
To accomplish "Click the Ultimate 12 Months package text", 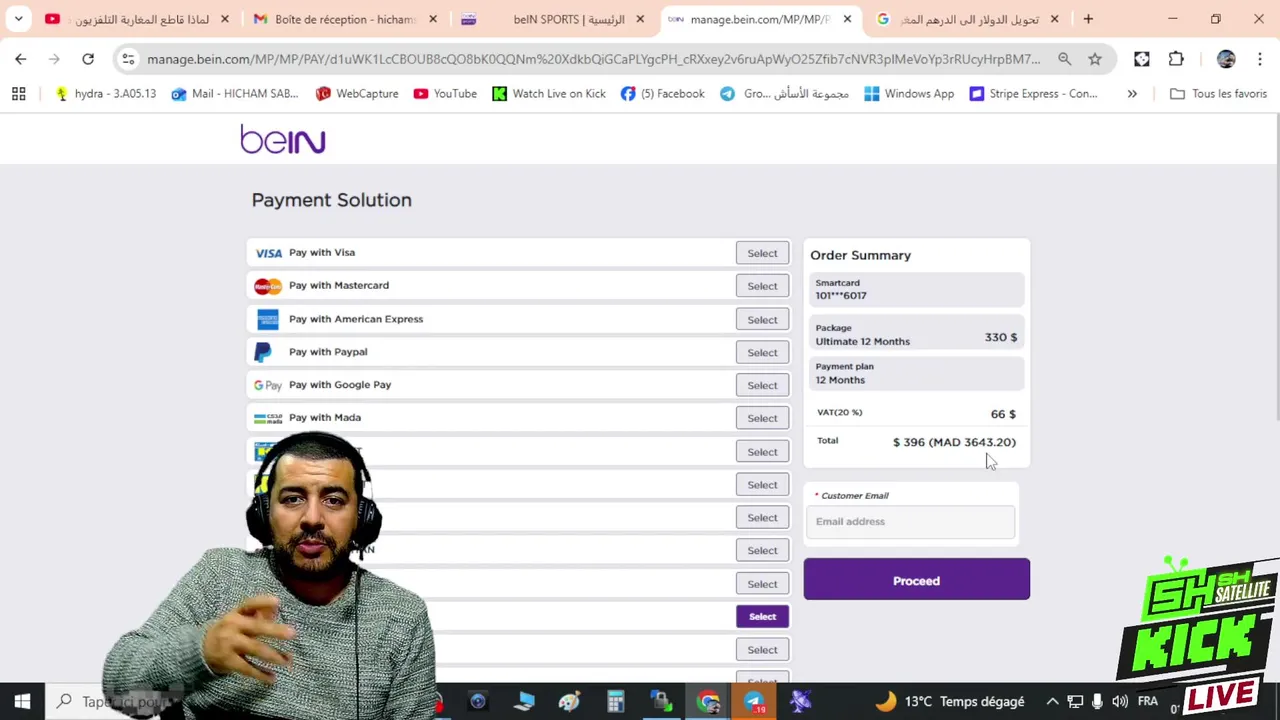I will tap(862, 341).
